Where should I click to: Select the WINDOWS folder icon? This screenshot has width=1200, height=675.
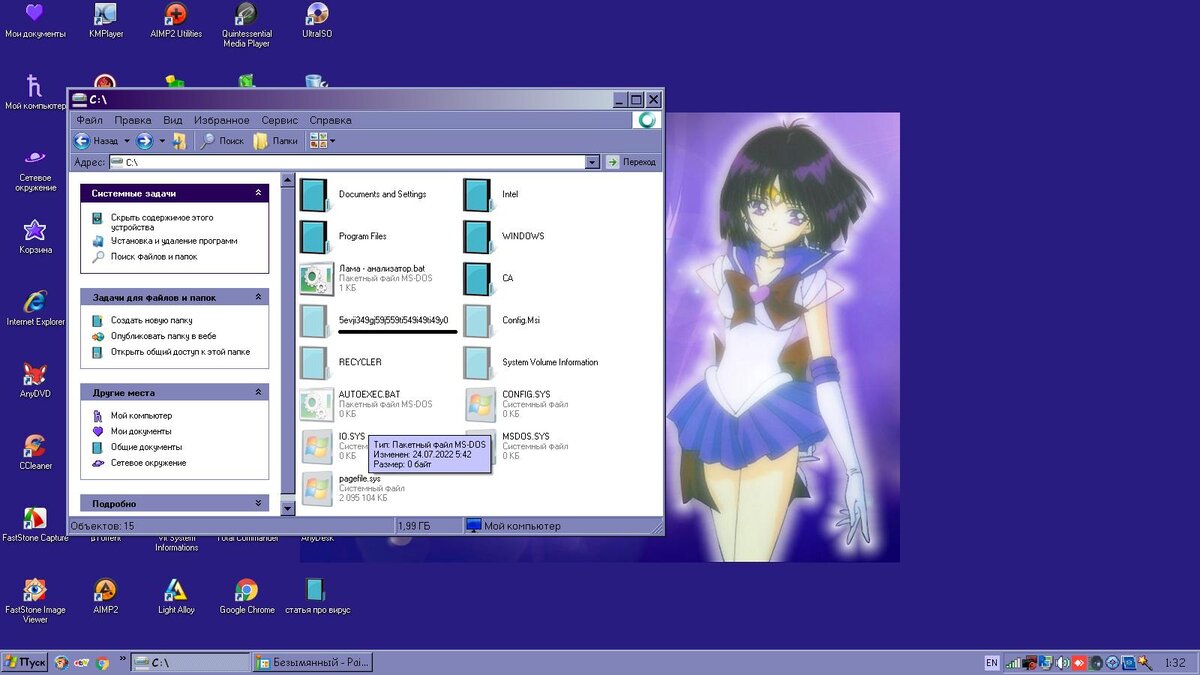coord(480,236)
